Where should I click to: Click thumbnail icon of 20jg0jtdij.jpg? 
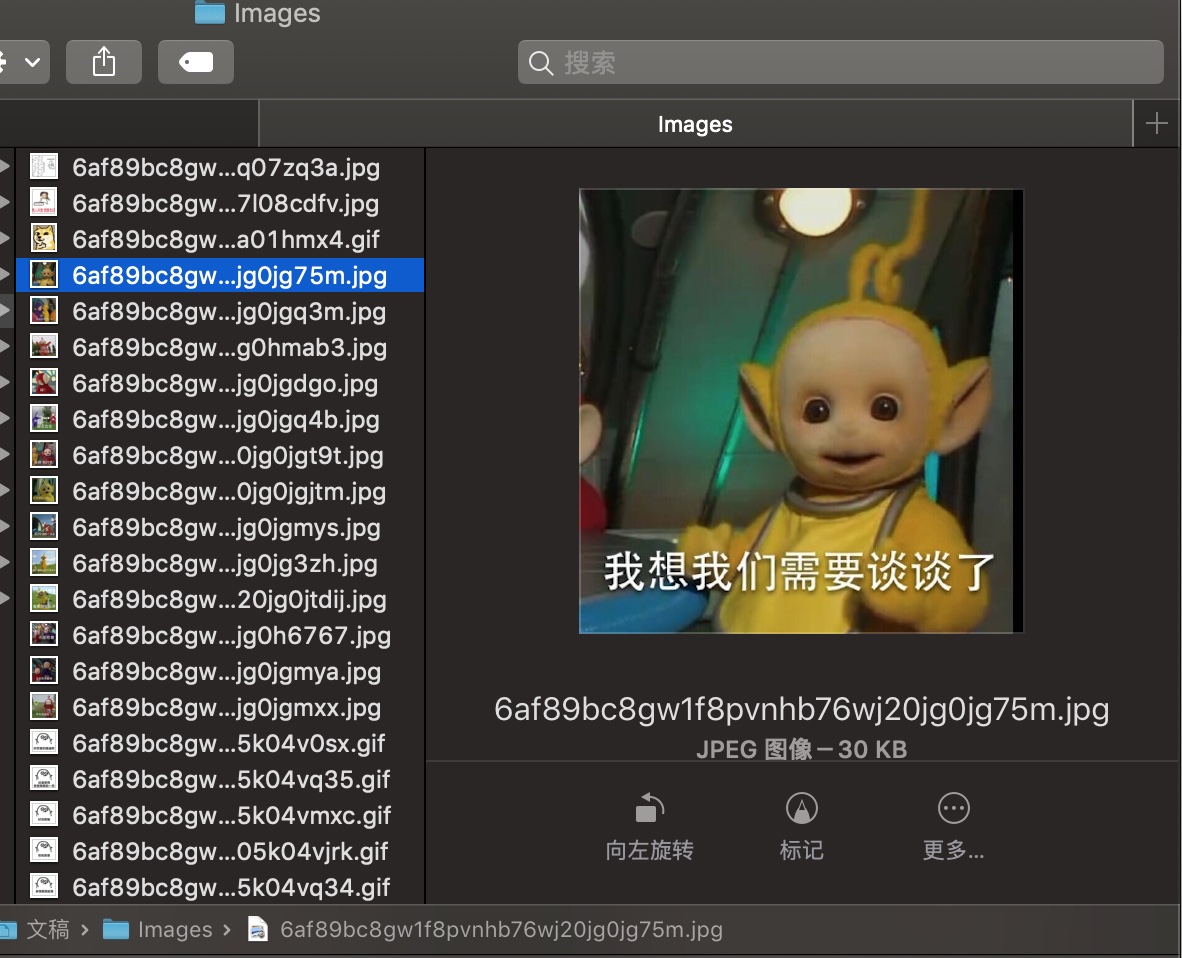pyautogui.click(x=44, y=599)
